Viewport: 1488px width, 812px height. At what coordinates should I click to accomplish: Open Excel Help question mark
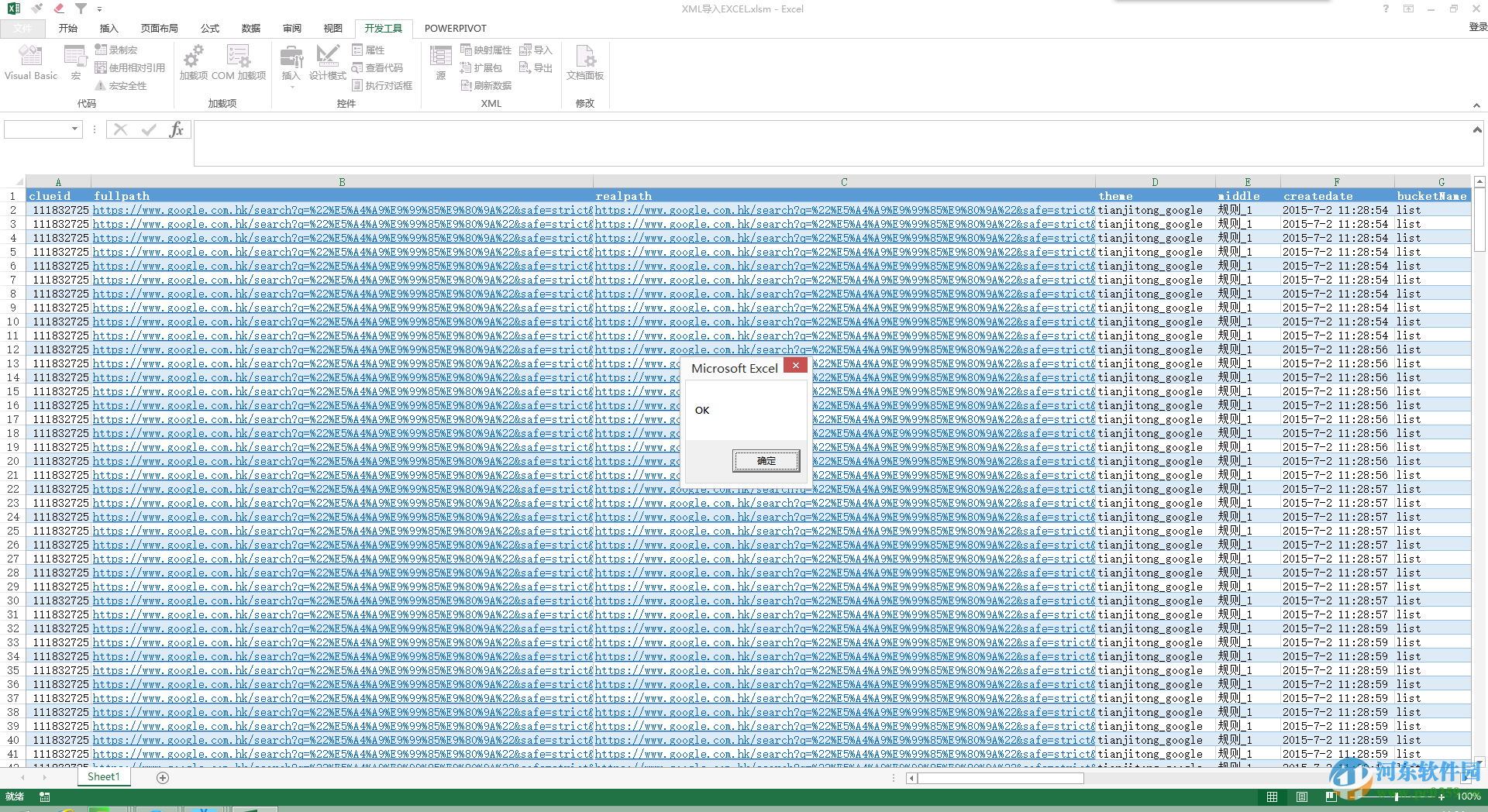click(1386, 9)
